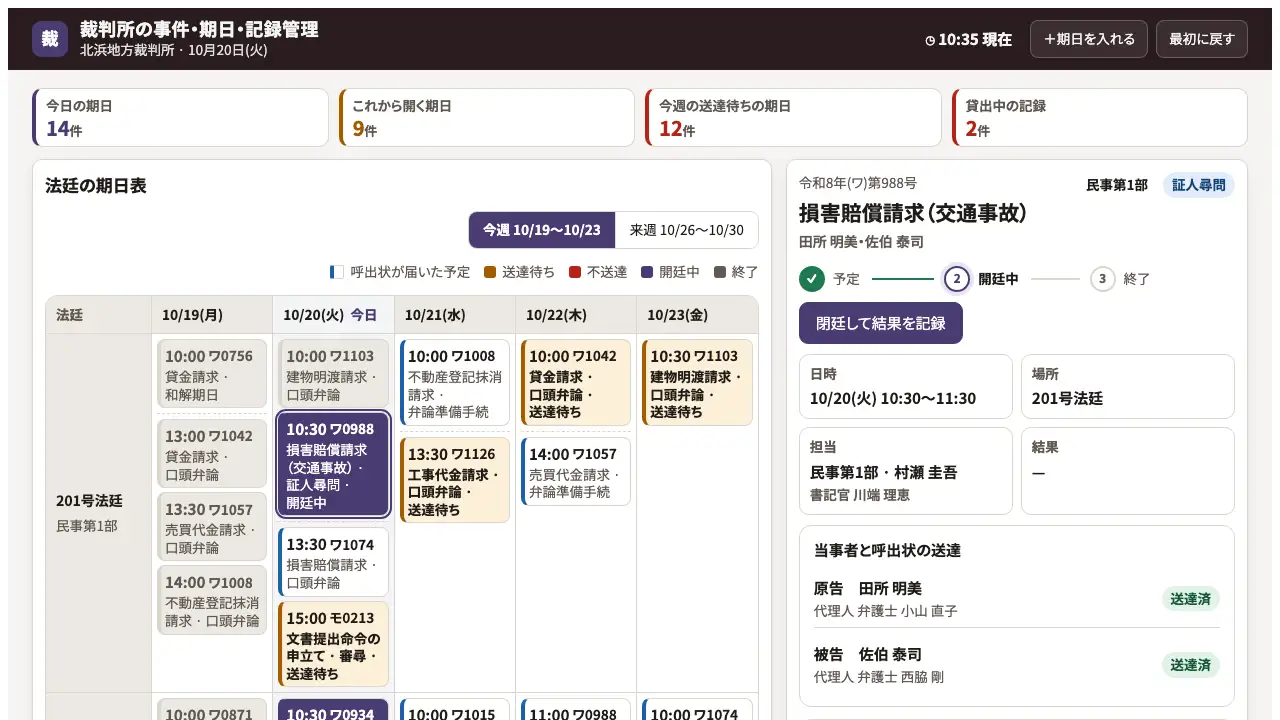1280x720 pixels.
Task: Open Thursday 14:00 ワ1057 売買代金請求 hearing
Action: (576, 471)
